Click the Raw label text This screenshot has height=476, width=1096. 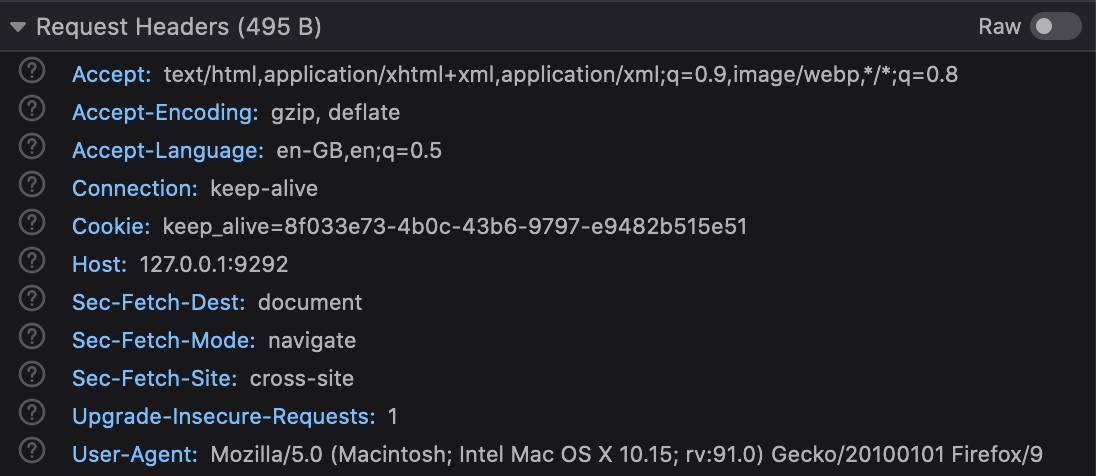click(x=999, y=27)
